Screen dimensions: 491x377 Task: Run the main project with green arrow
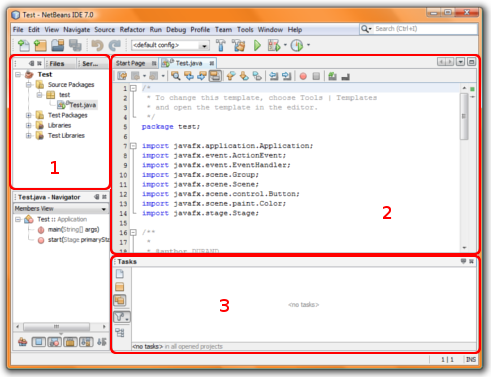click(257, 45)
